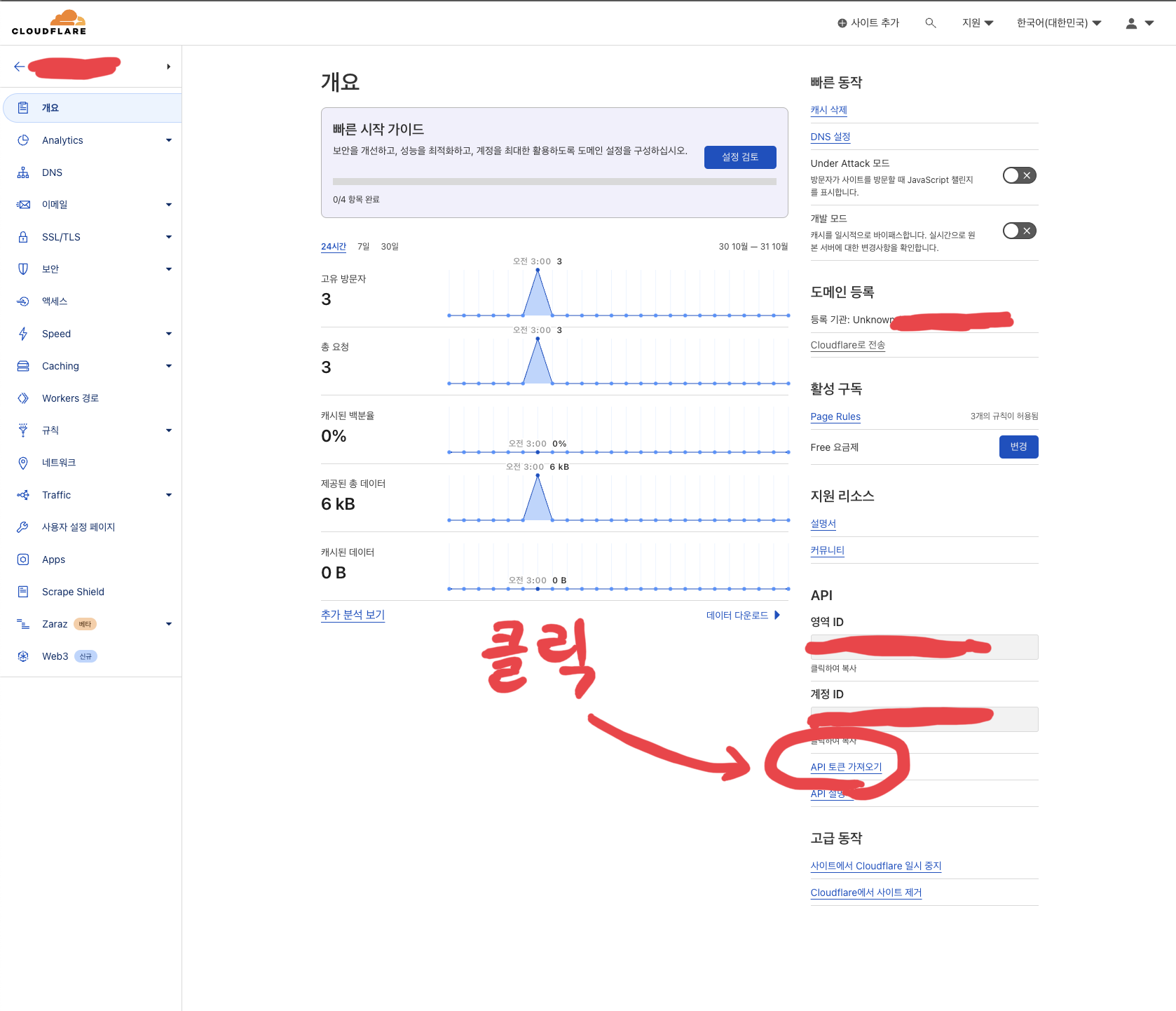This screenshot has height=1011, width=1176.
Task: Click the 네트워크 location pin icon
Action: coord(23,463)
